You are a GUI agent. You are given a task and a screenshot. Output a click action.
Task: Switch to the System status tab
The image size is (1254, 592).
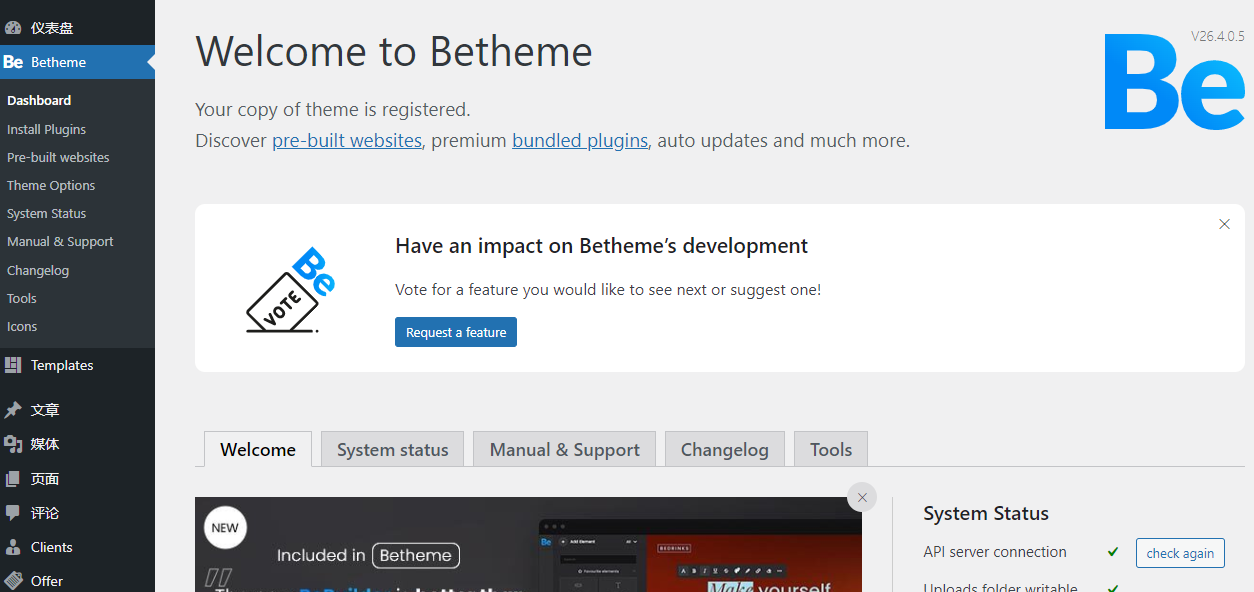coord(392,450)
